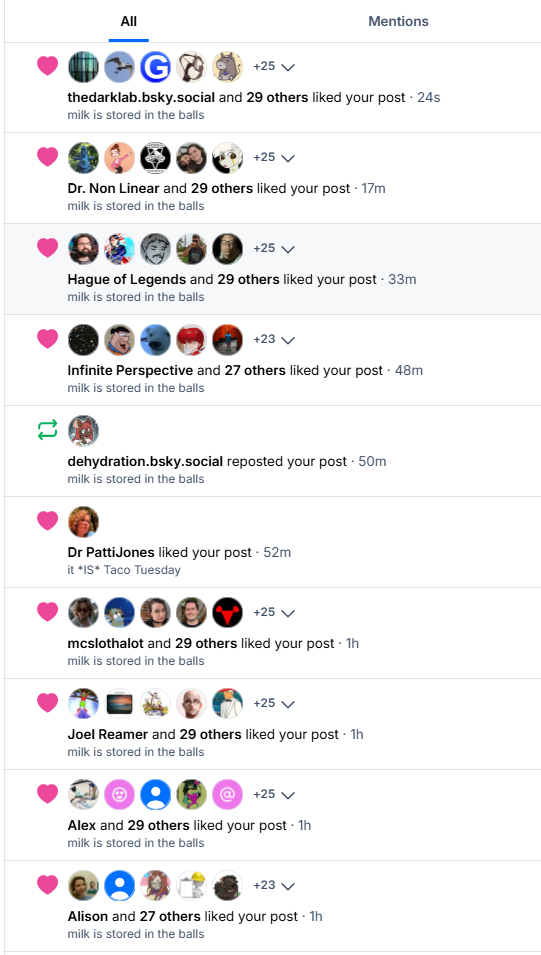Image resolution: width=541 pixels, height=955 pixels.
Task: Click Dr PattiJones avatar thumbnail
Action: tap(83, 521)
